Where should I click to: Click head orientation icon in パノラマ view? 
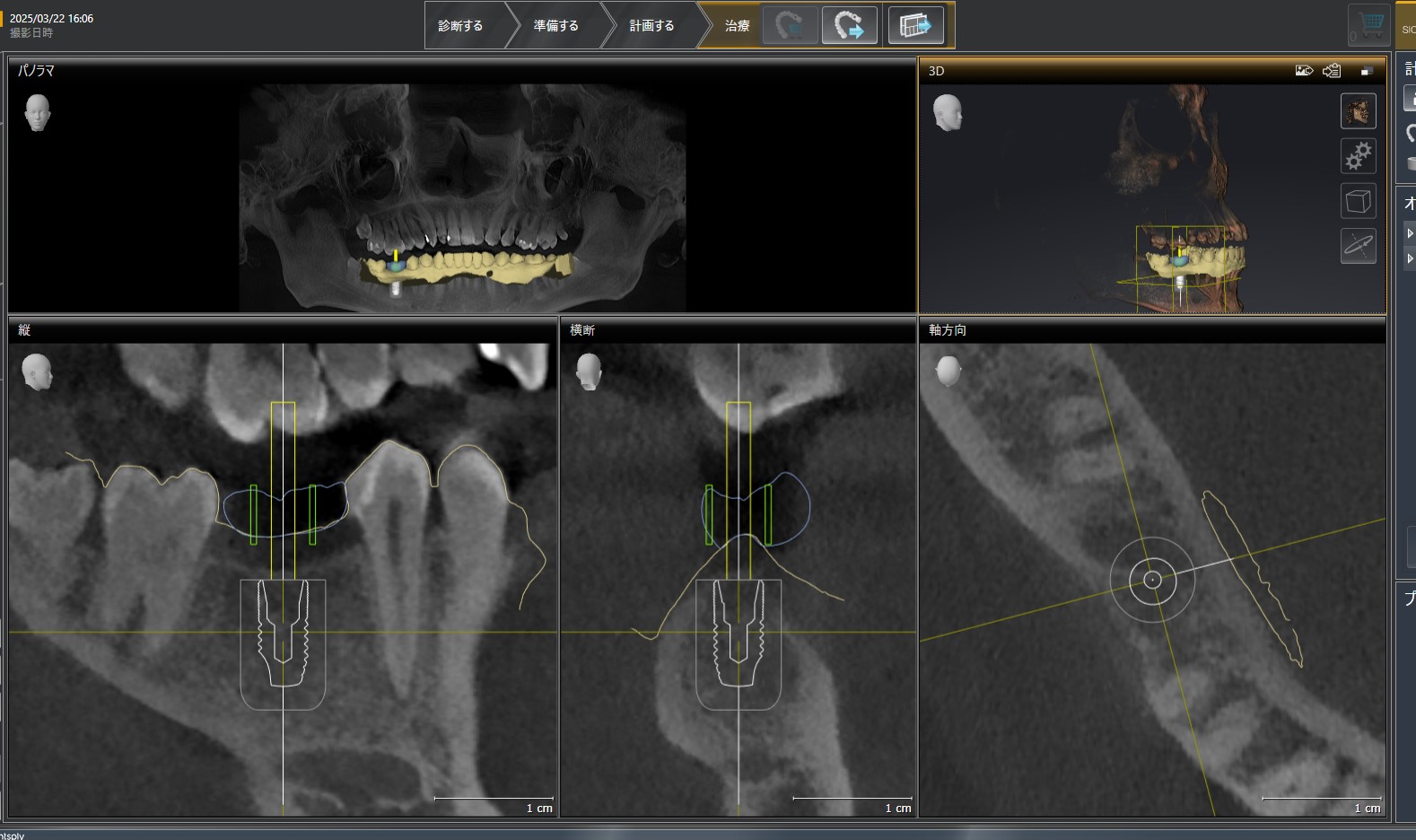(38, 113)
